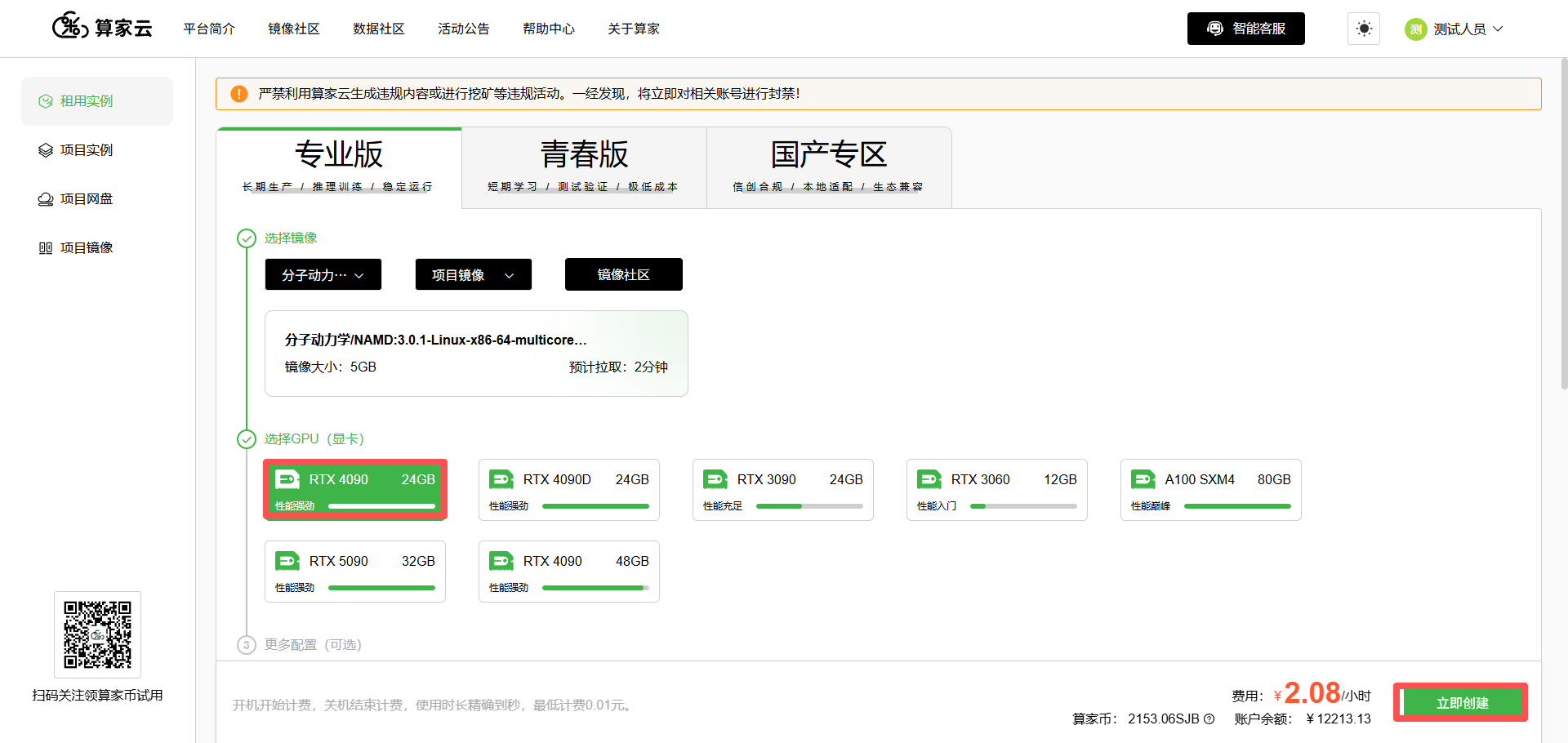Screen dimensions: 1568x743
Task: Open 平台简介 in the top navigation
Action: [209, 29]
